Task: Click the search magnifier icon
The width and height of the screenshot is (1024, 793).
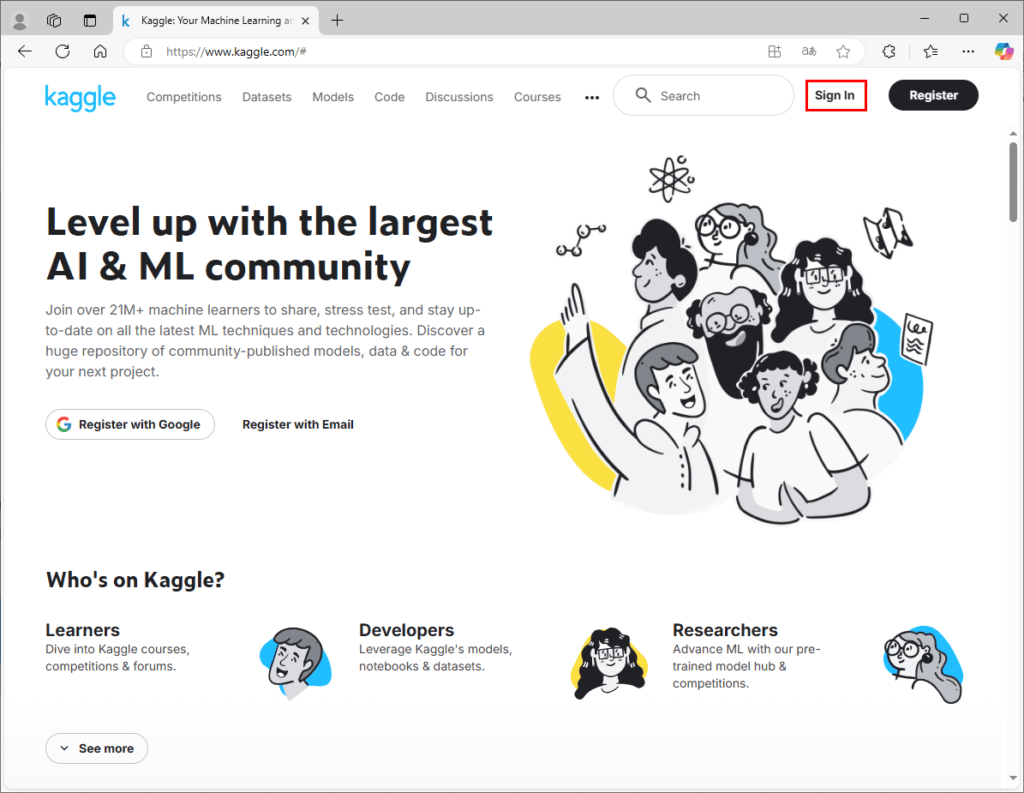Action: click(643, 95)
